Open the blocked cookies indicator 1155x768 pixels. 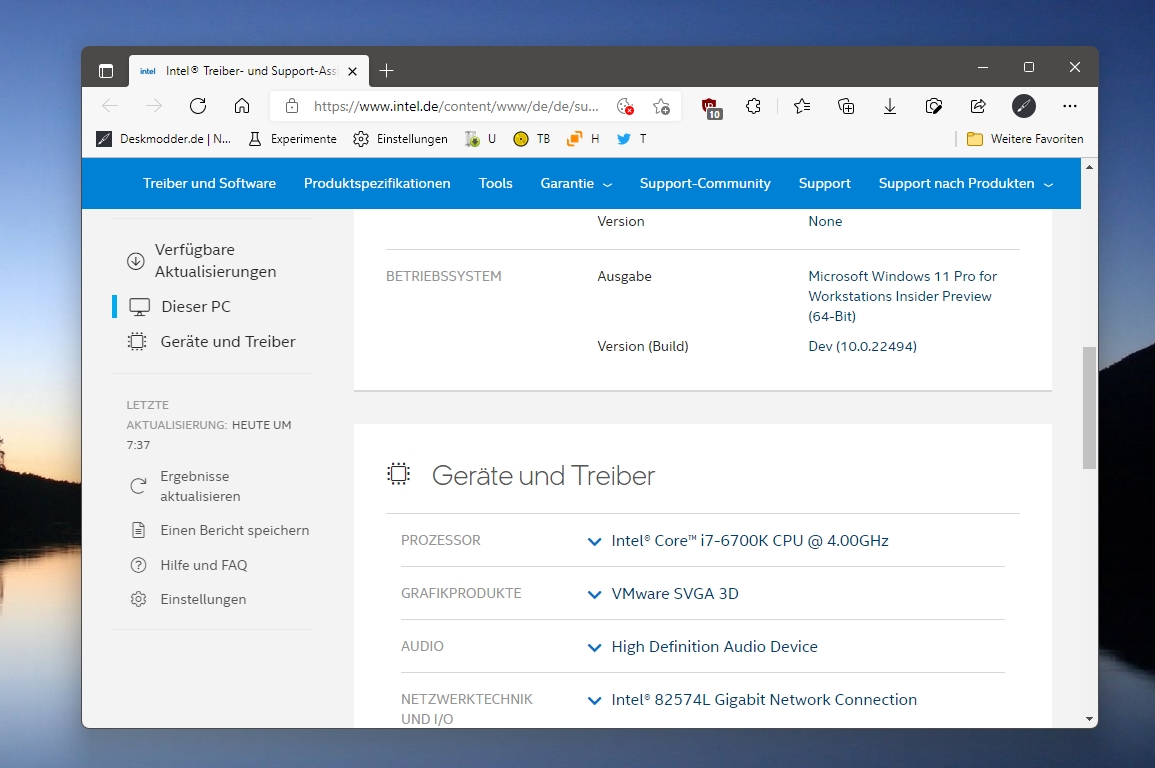click(x=625, y=106)
